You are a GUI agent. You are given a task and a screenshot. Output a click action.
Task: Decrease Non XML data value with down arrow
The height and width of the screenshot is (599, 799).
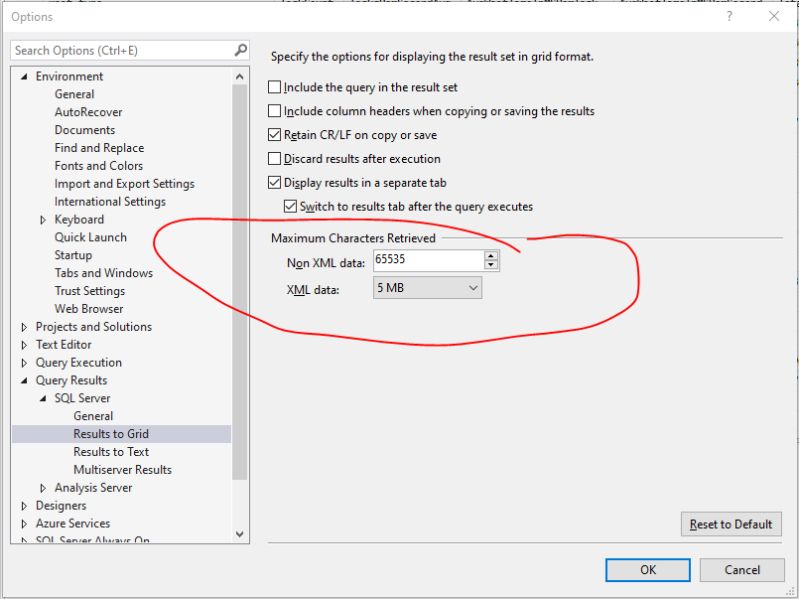491,264
